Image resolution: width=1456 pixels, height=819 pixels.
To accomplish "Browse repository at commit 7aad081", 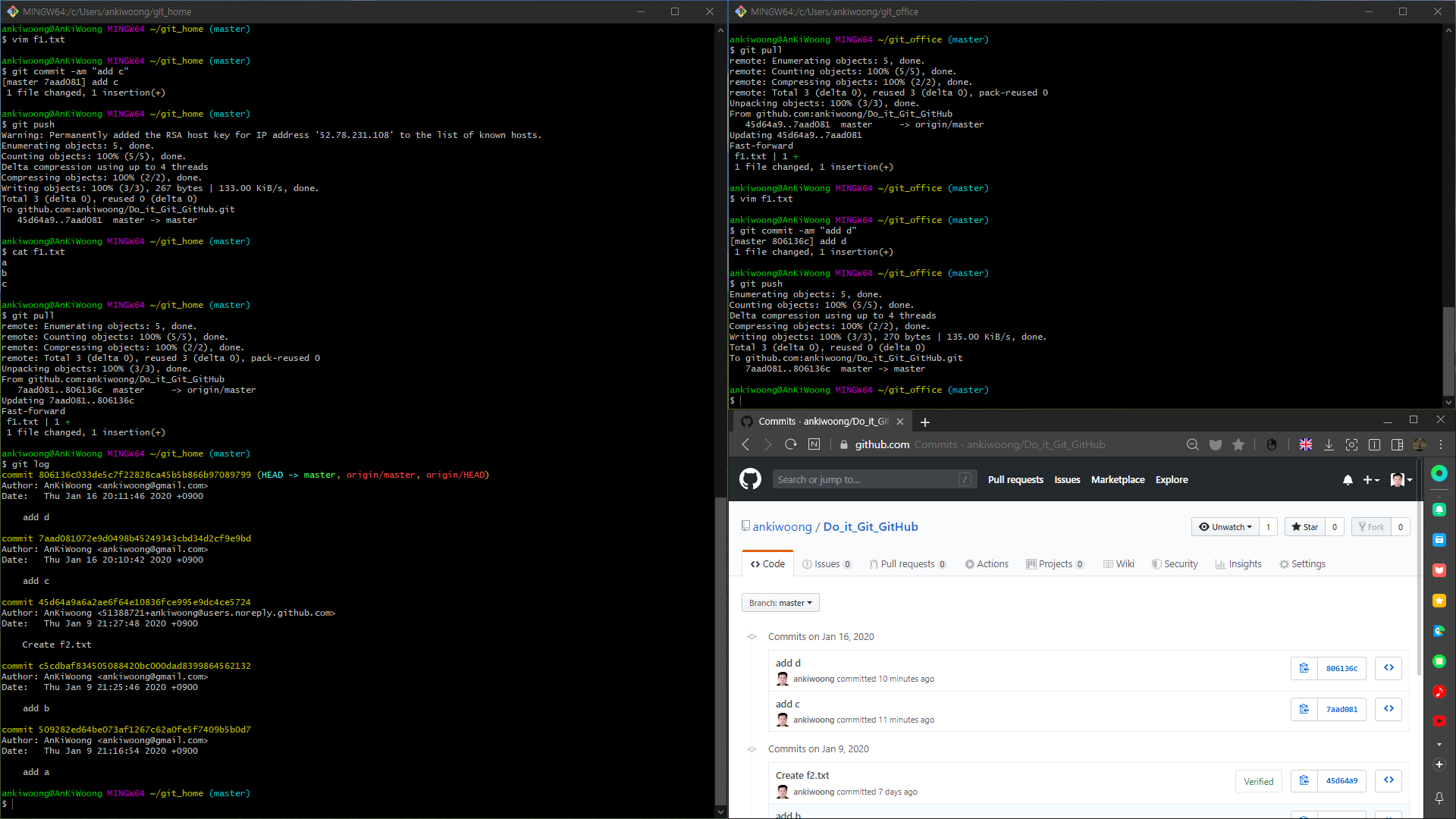I will coord(1389,709).
